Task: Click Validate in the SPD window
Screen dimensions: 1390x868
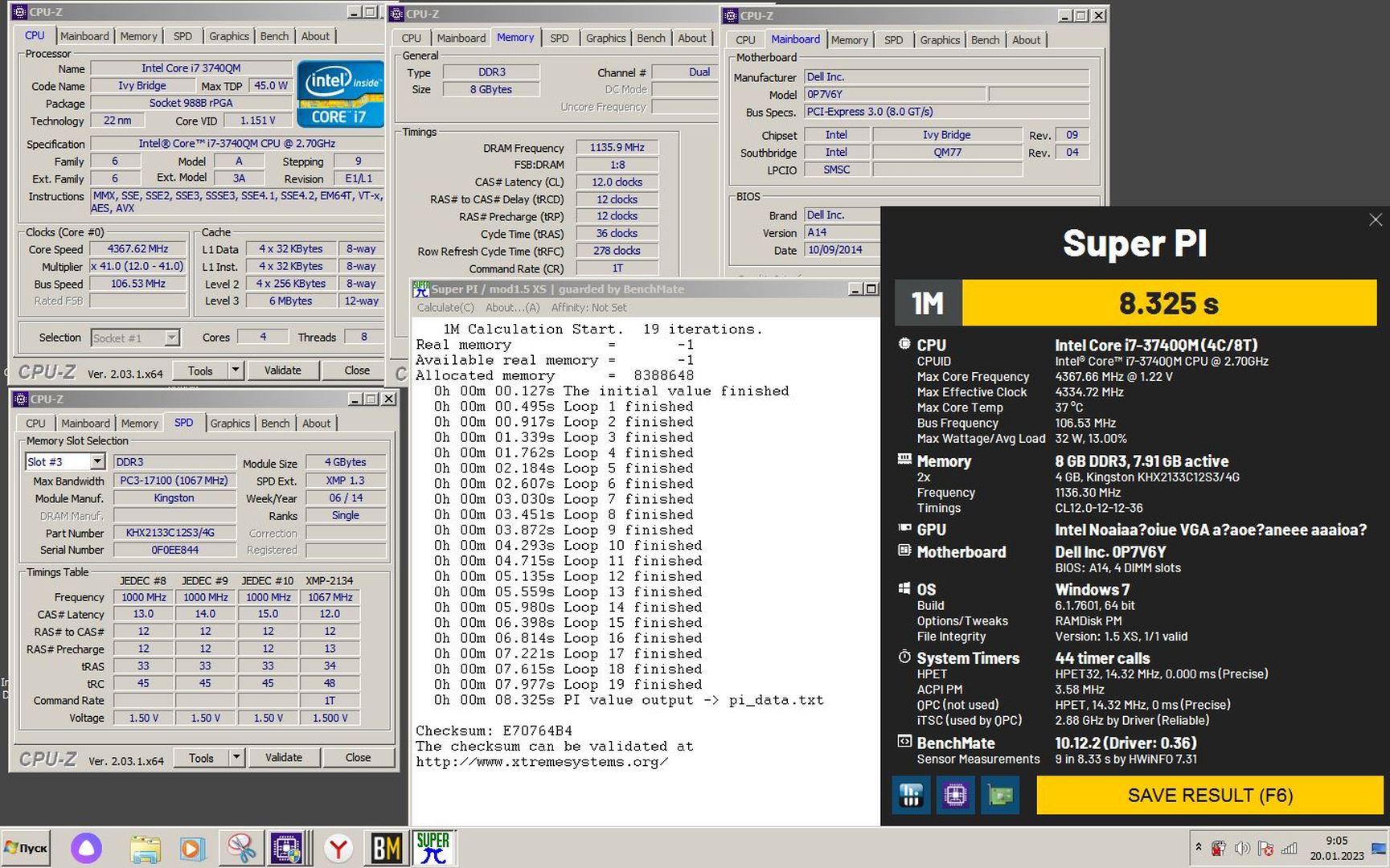Action: tap(284, 758)
